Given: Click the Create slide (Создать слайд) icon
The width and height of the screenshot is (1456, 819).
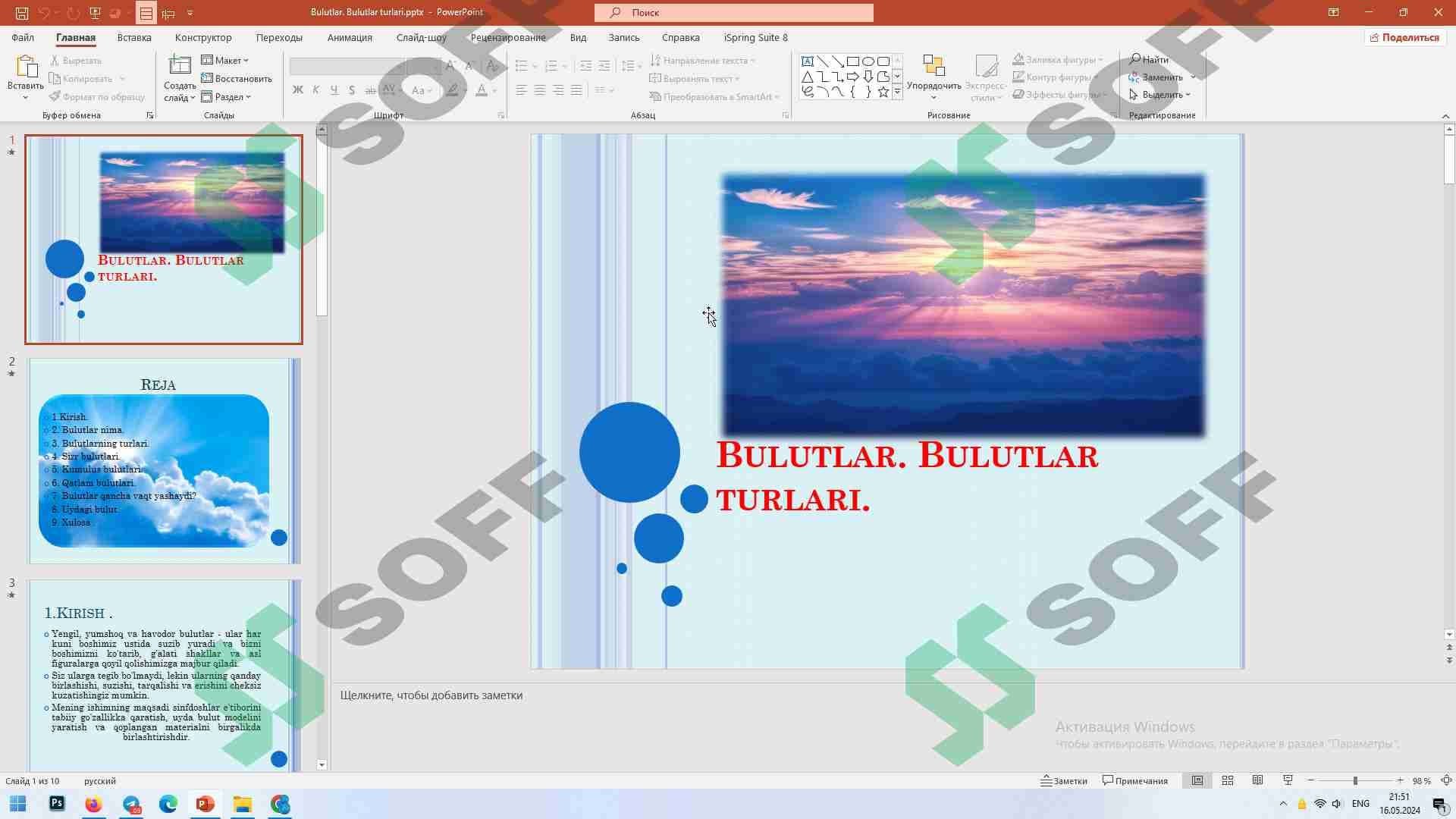Looking at the screenshot, I should point(180,66).
